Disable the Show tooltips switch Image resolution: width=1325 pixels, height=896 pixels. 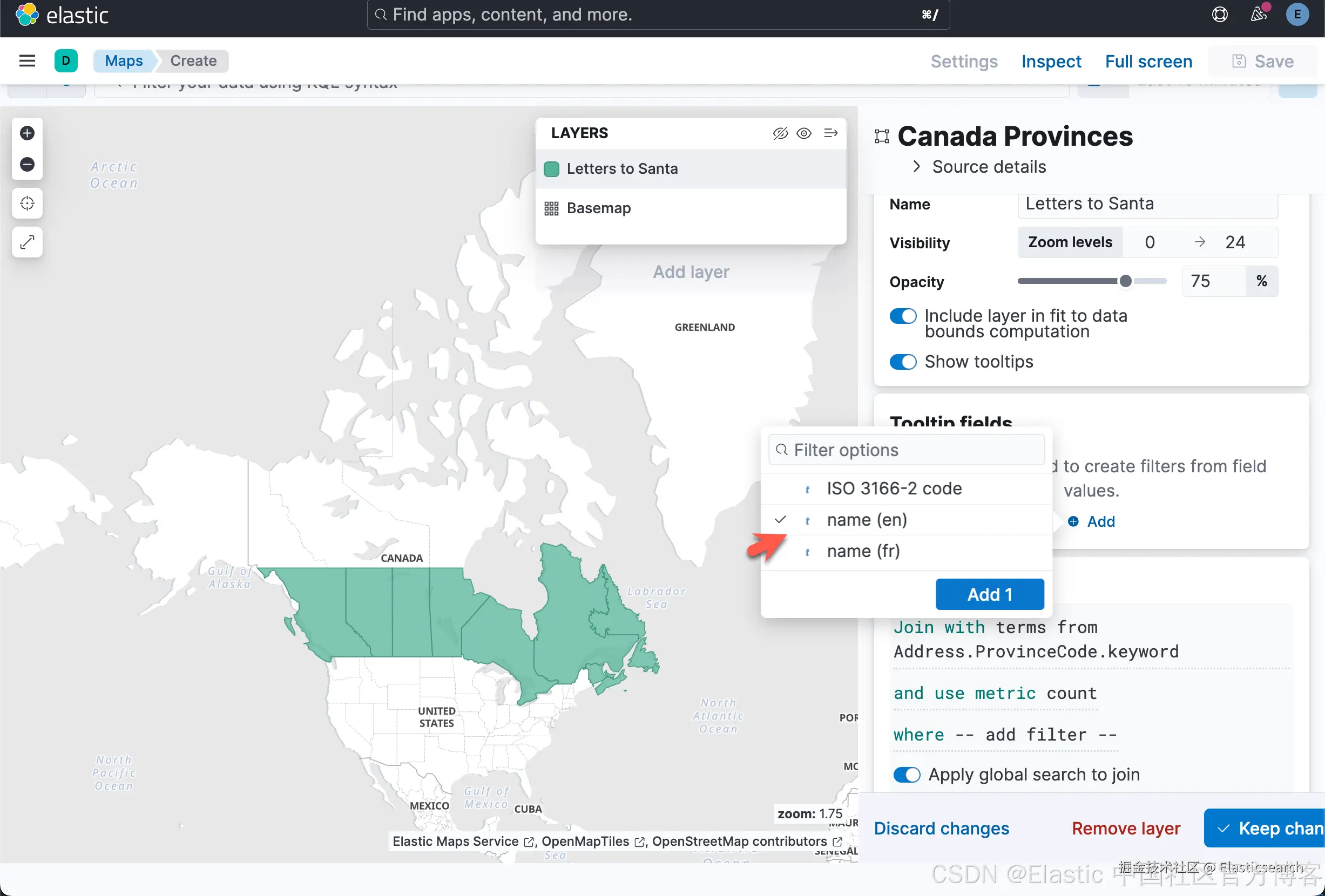903,362
